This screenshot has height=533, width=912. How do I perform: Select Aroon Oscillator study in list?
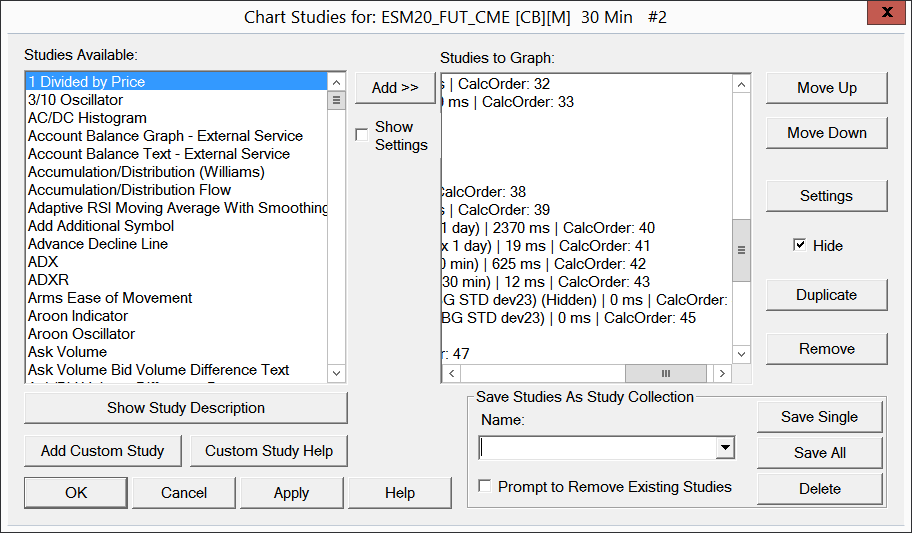click(81, 334)
